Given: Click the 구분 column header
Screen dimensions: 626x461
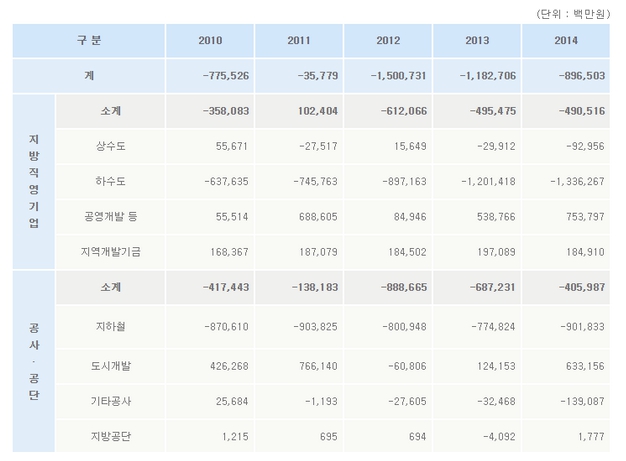Looking at the screenshot, I should pyautogui.click(x=88, y=40).
